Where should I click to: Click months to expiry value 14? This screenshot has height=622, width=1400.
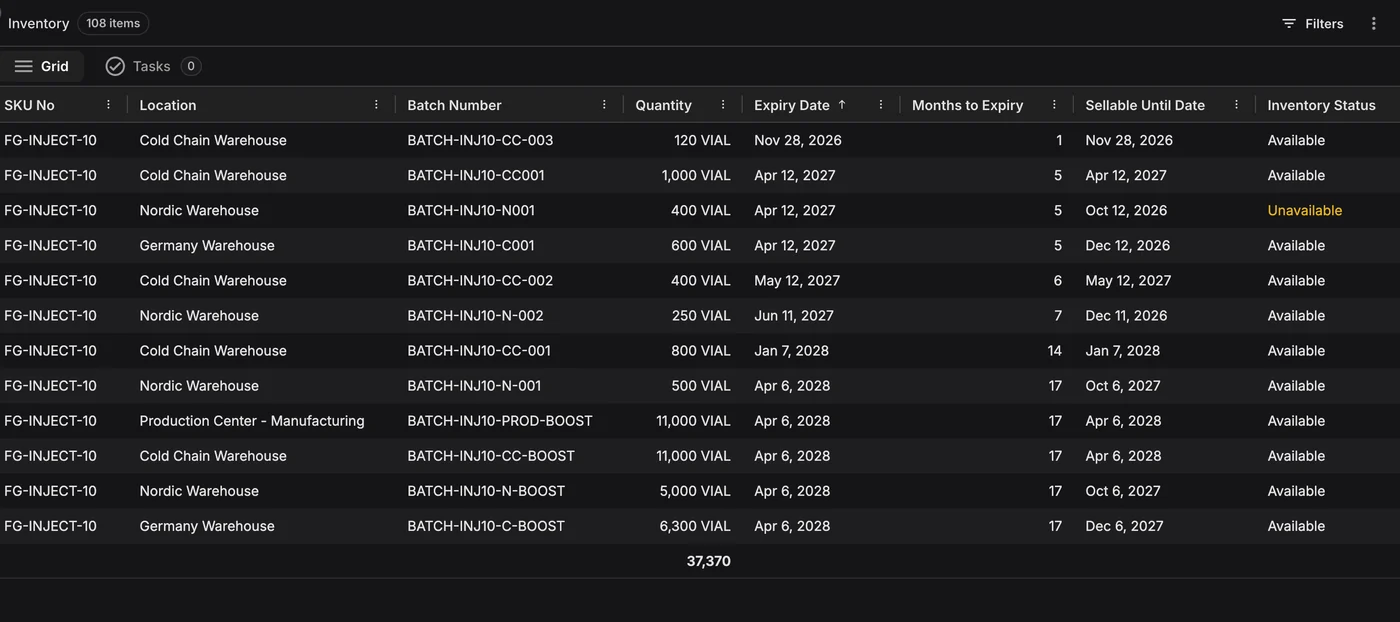tap(1054, 350)
